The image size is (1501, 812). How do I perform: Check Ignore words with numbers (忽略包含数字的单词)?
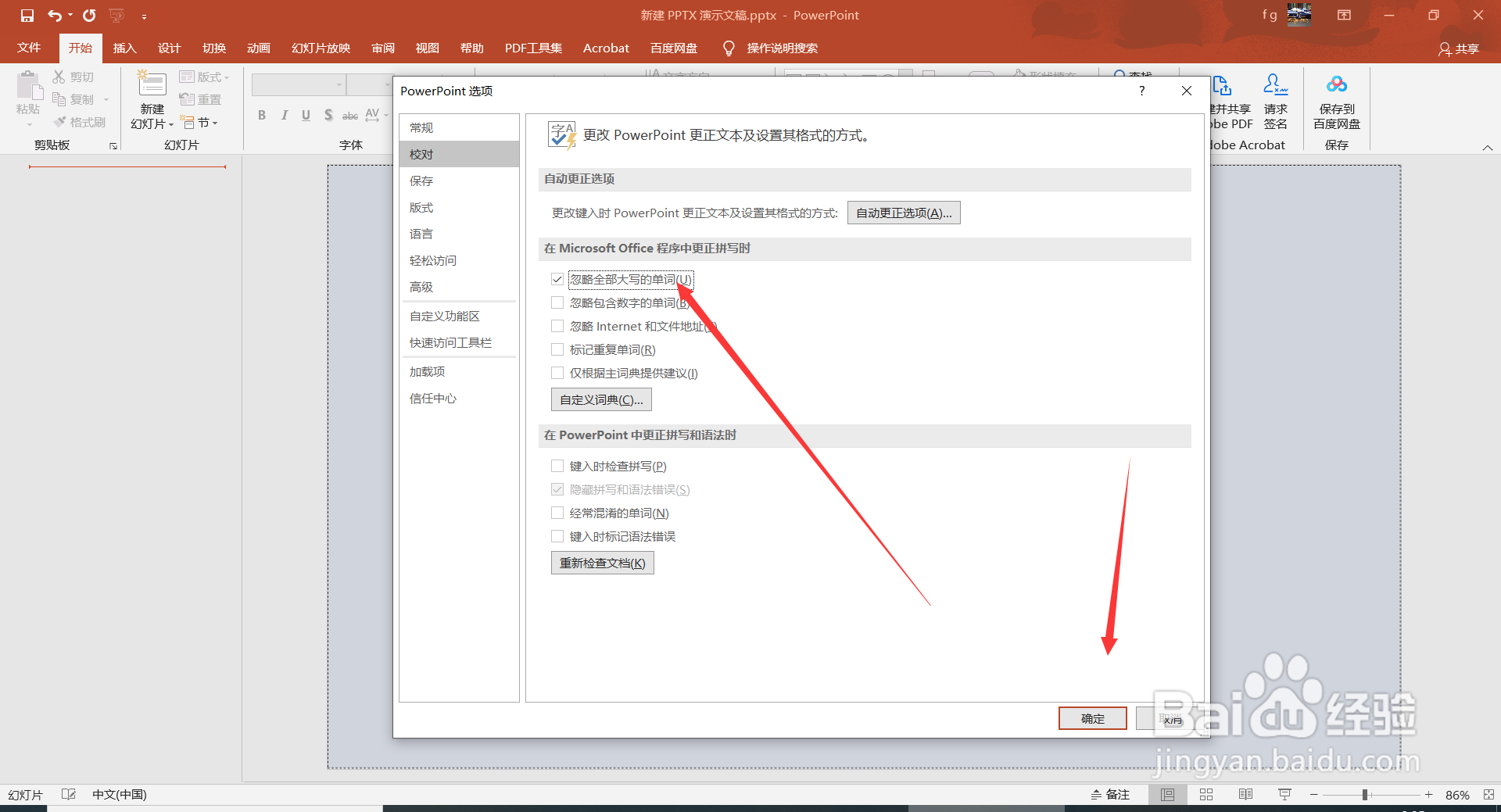[x=557, y=302]
